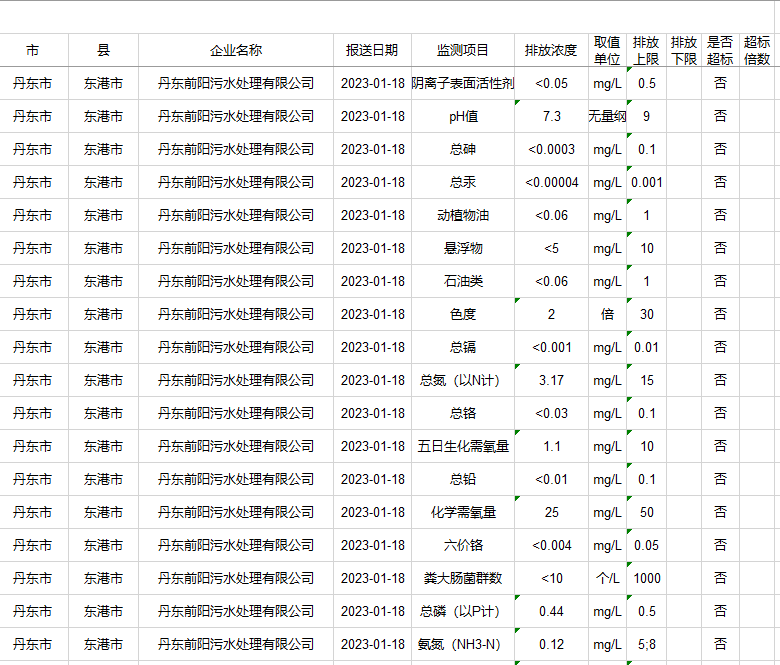
Task: Select the upper limit 1000 cell
Action: coord(647,578)
